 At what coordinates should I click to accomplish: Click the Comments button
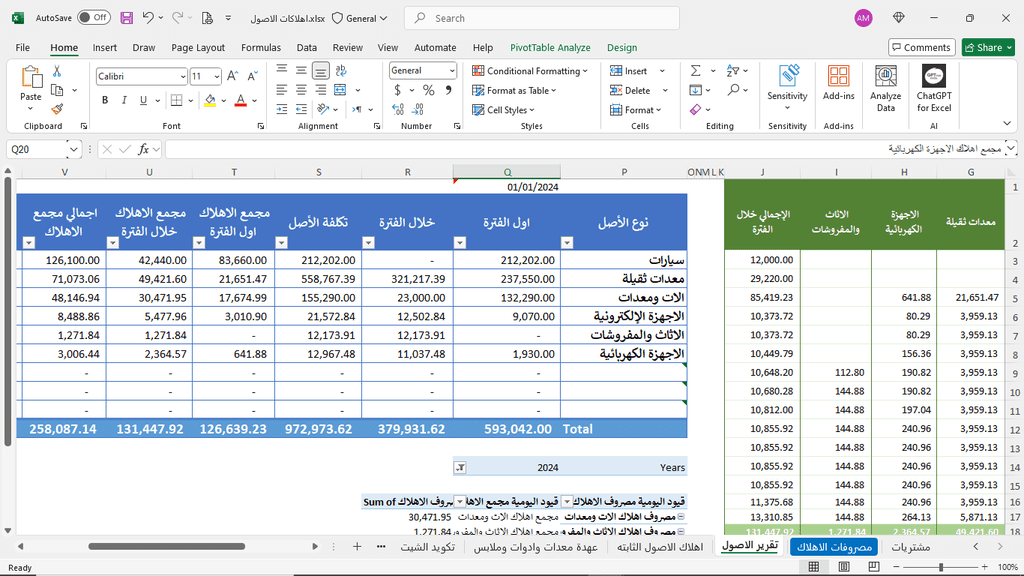(920, 47)
